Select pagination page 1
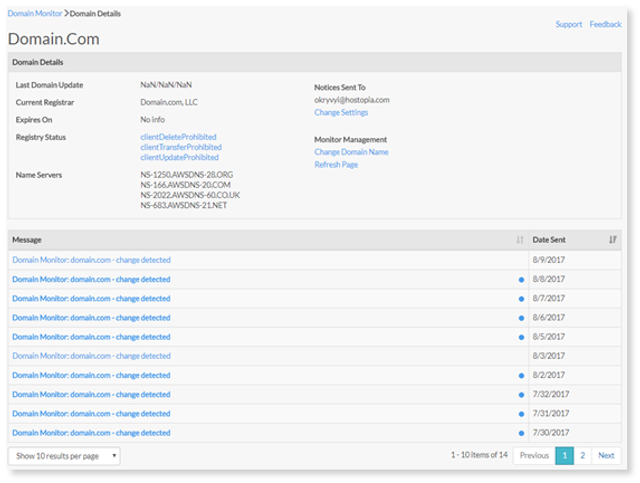Viewport: 640px width, 483px height. pos(564,455)
